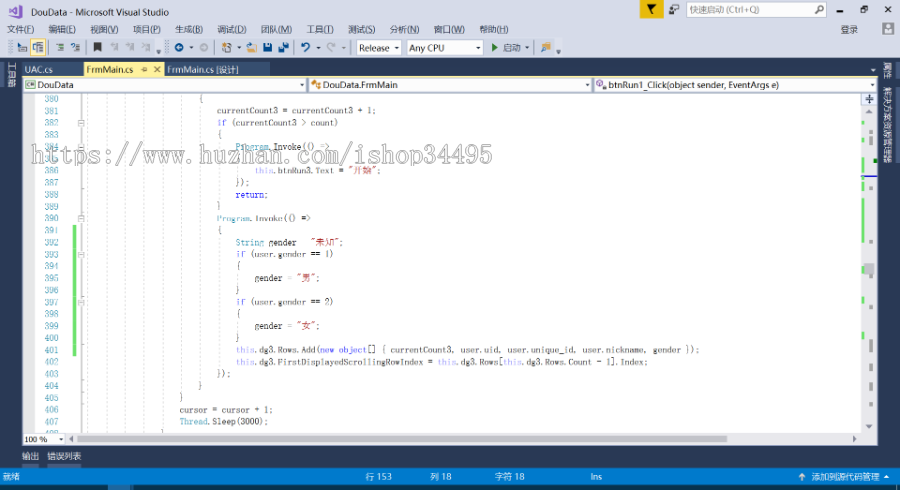The height and width of the screenshot is (490, 900).
Task: Expand the start button dropdown arrow
Action: [527, 48]
